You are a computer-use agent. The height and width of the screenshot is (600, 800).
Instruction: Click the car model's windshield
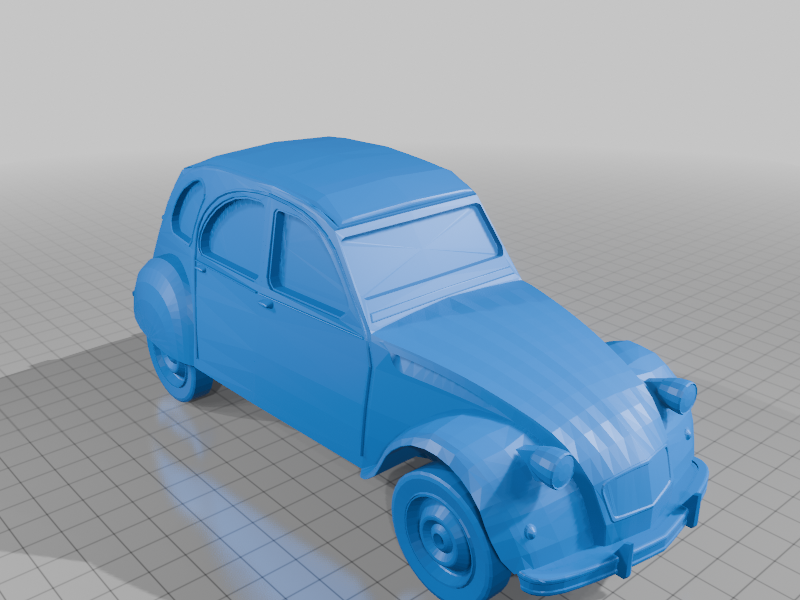click(420, 252)
